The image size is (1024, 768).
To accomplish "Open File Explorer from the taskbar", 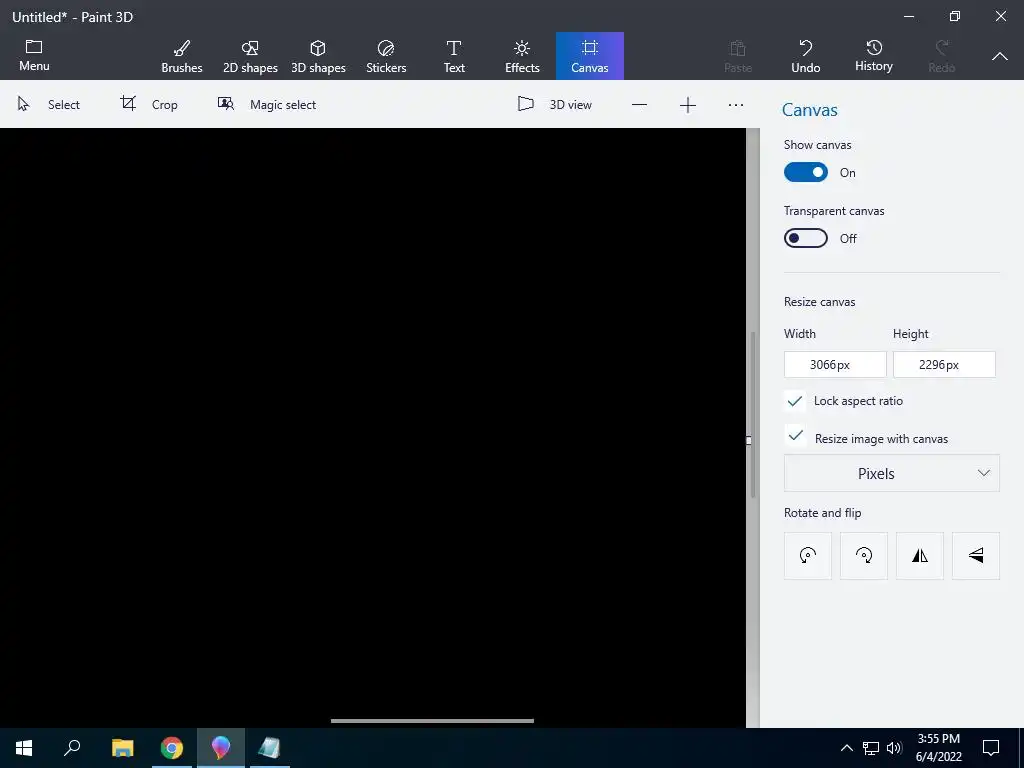I will (122, 748).
